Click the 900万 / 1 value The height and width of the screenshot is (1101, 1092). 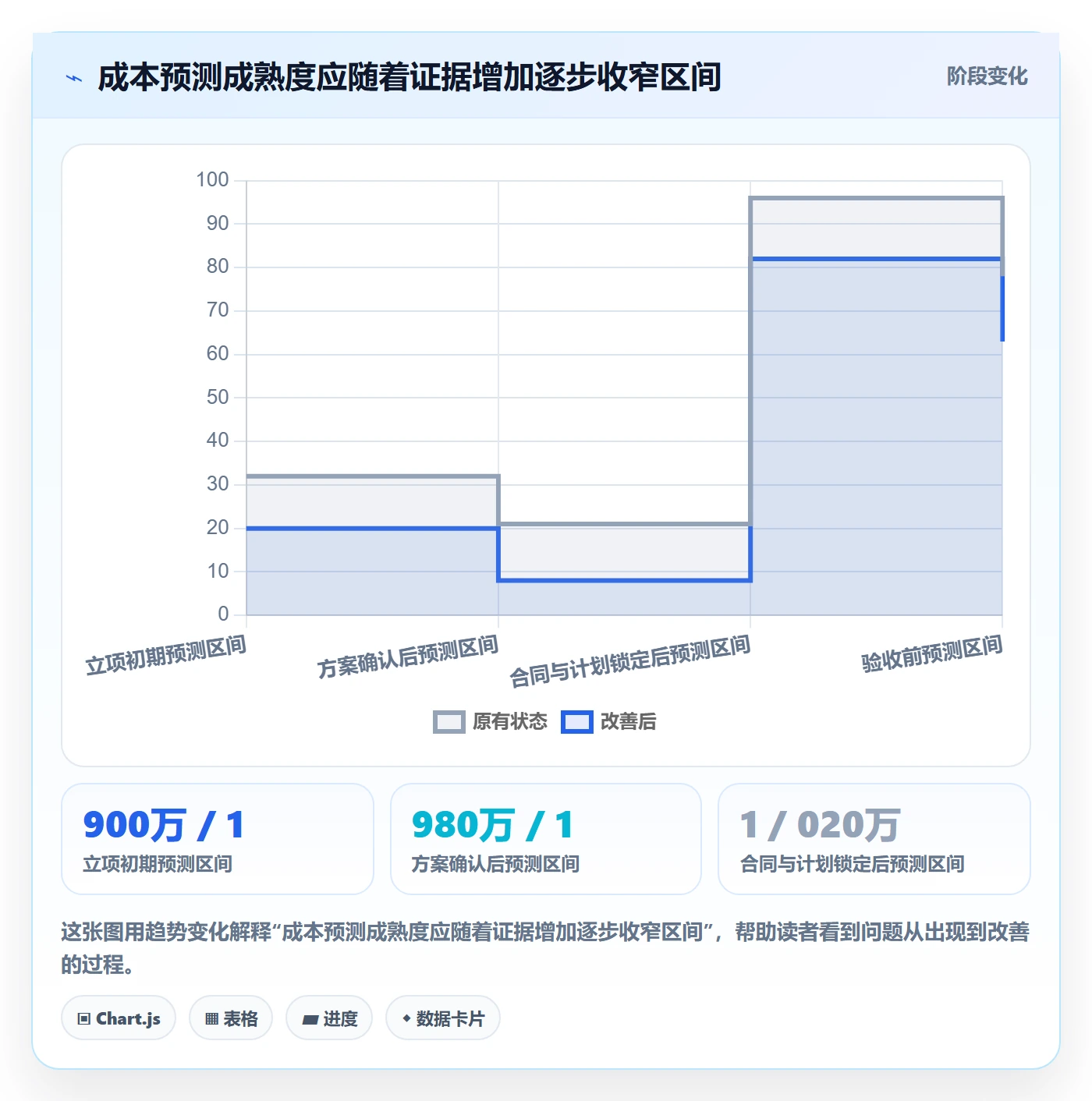click(164, 825)
